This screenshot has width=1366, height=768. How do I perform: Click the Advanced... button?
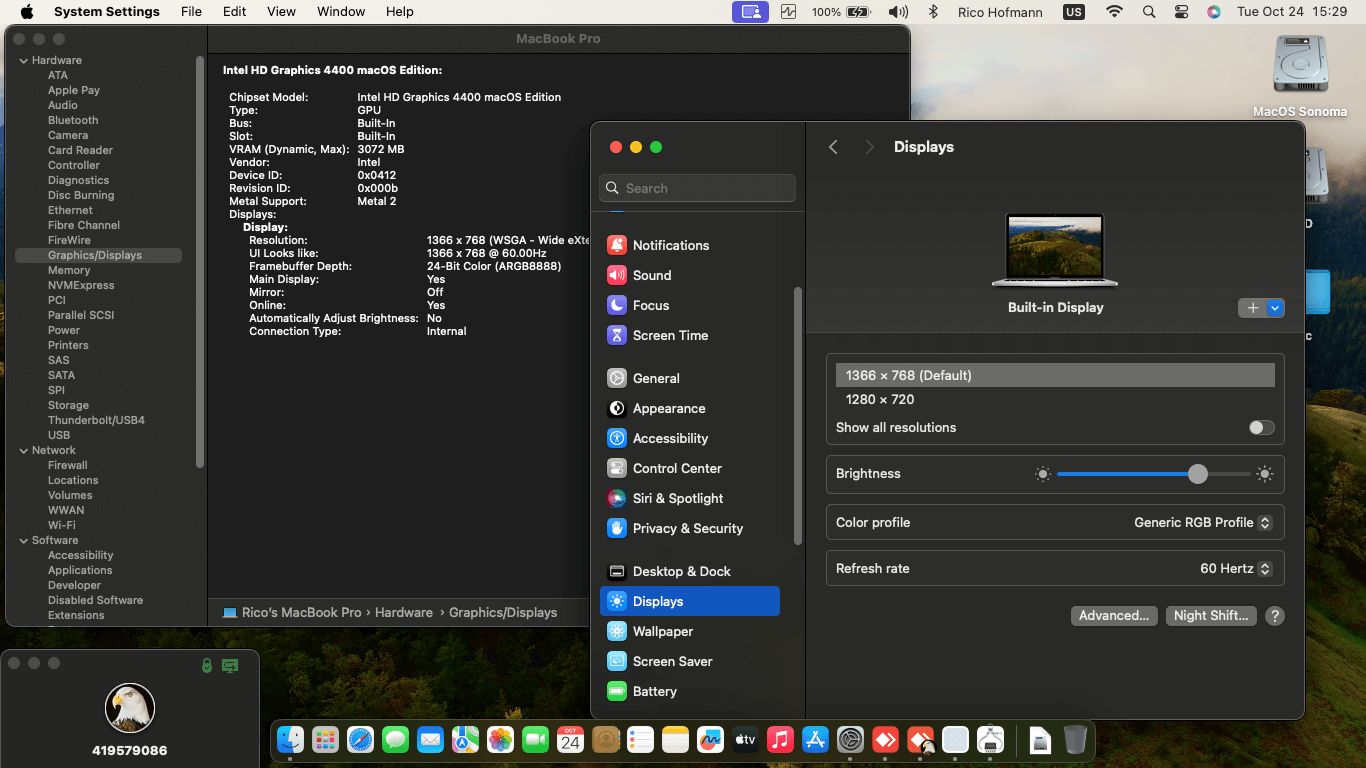tap(1113, 616)
